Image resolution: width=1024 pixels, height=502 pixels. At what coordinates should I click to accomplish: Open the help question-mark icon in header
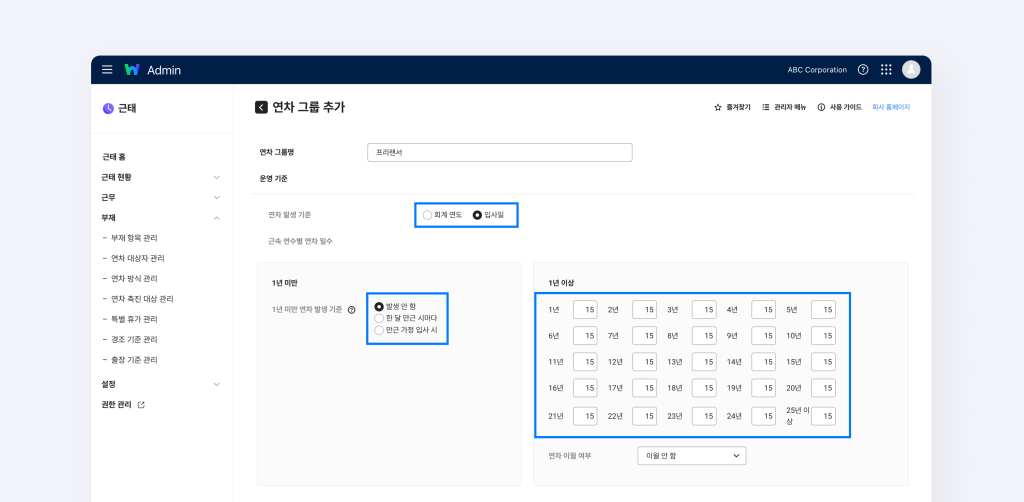863,70
